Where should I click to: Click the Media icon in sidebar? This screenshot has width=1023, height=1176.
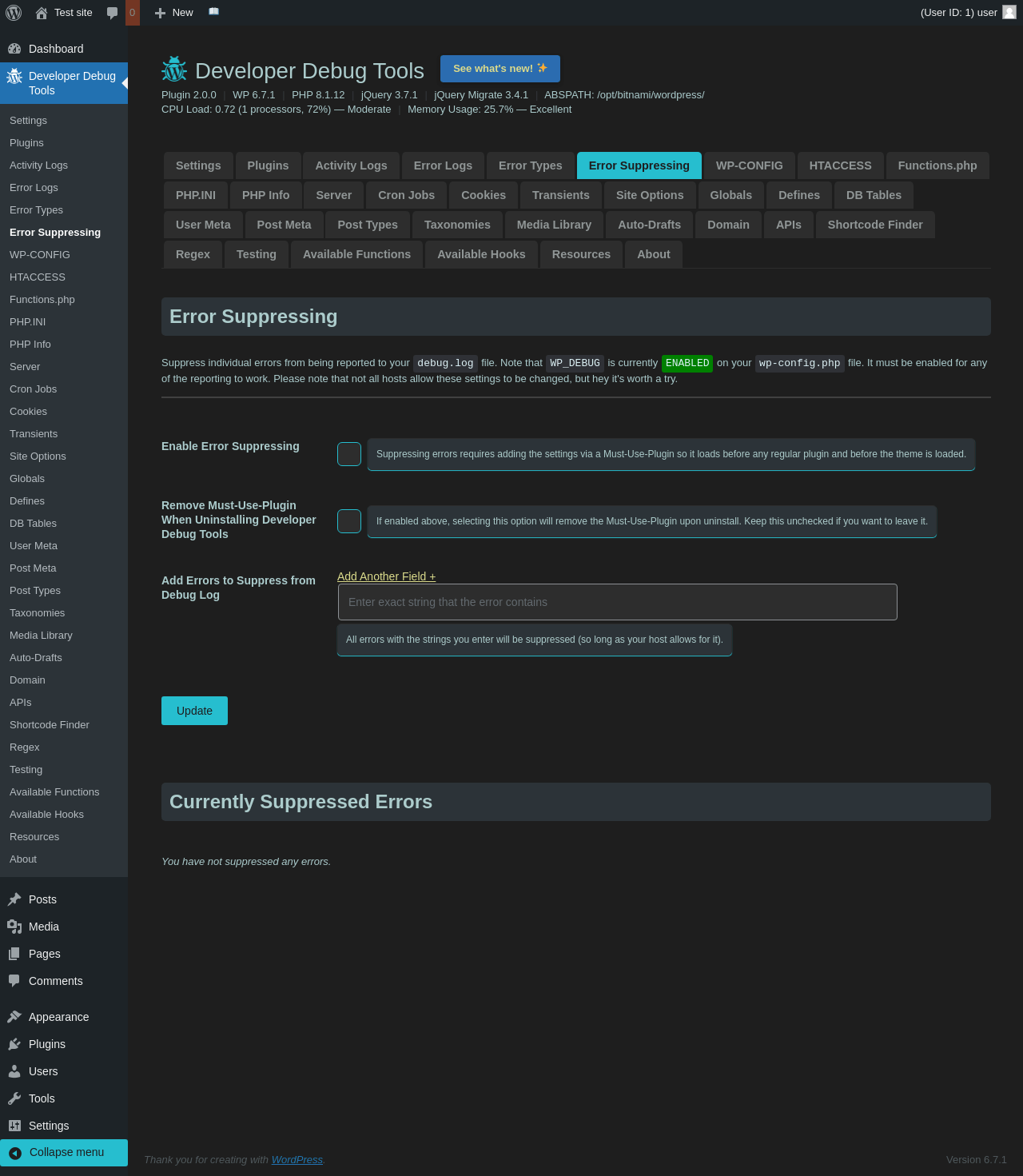(x=14, y=927)
